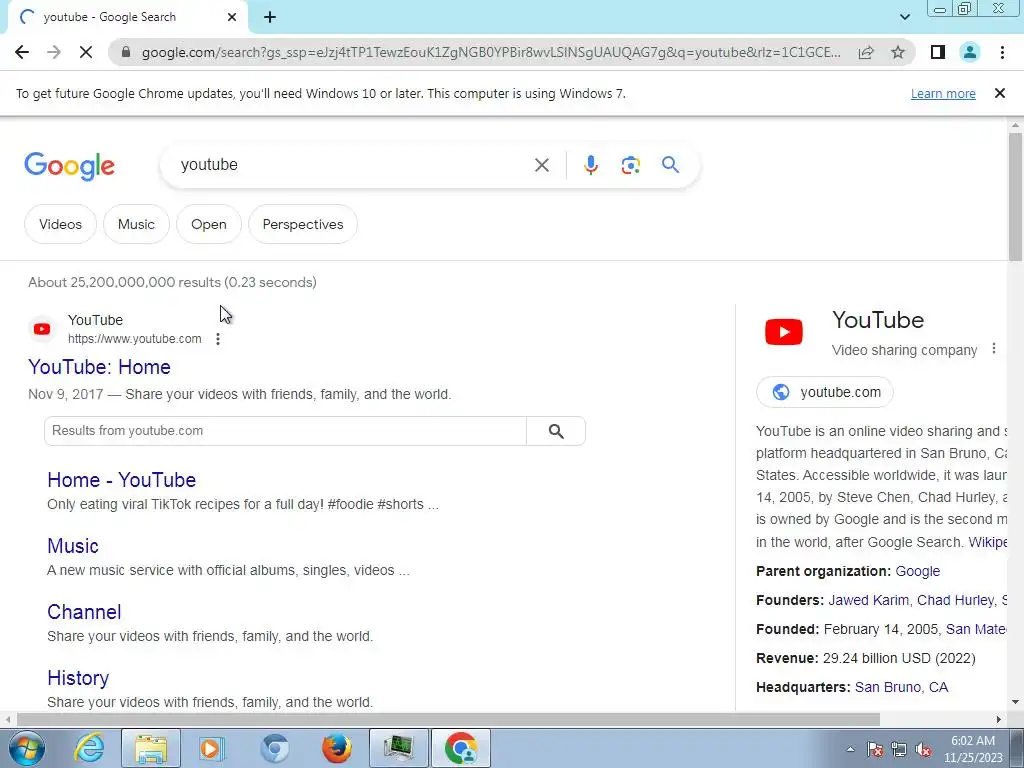Screen dimensions: 1024x768
Task: Close the youtube Google Search tab
Action: point(231,18)
